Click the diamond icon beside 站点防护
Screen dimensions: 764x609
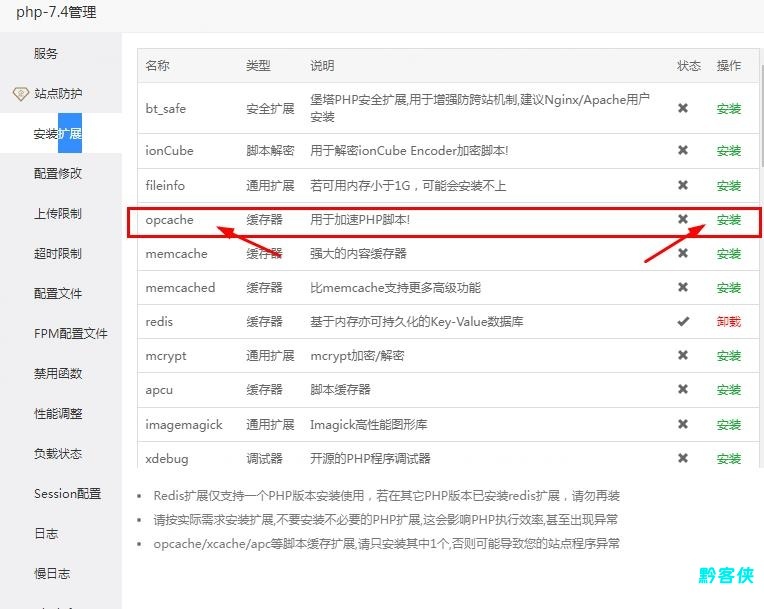21,94
